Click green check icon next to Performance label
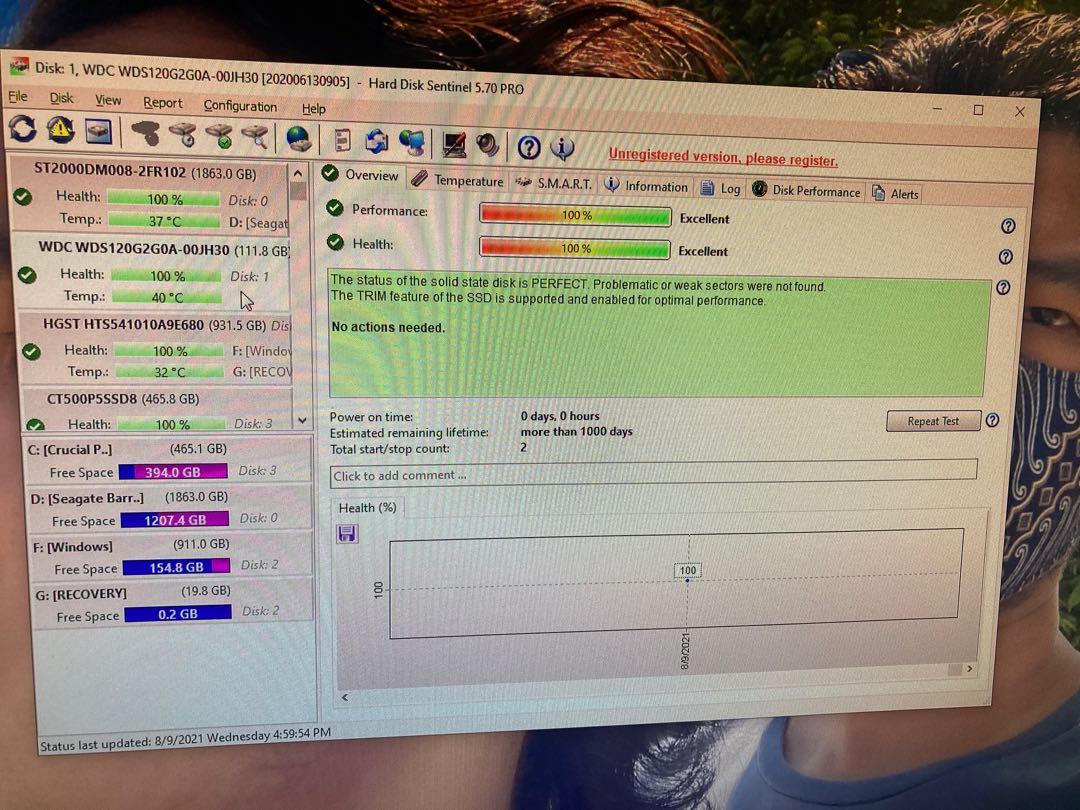This screenshot has width=1080, height=810. click(x=335, y=208)
